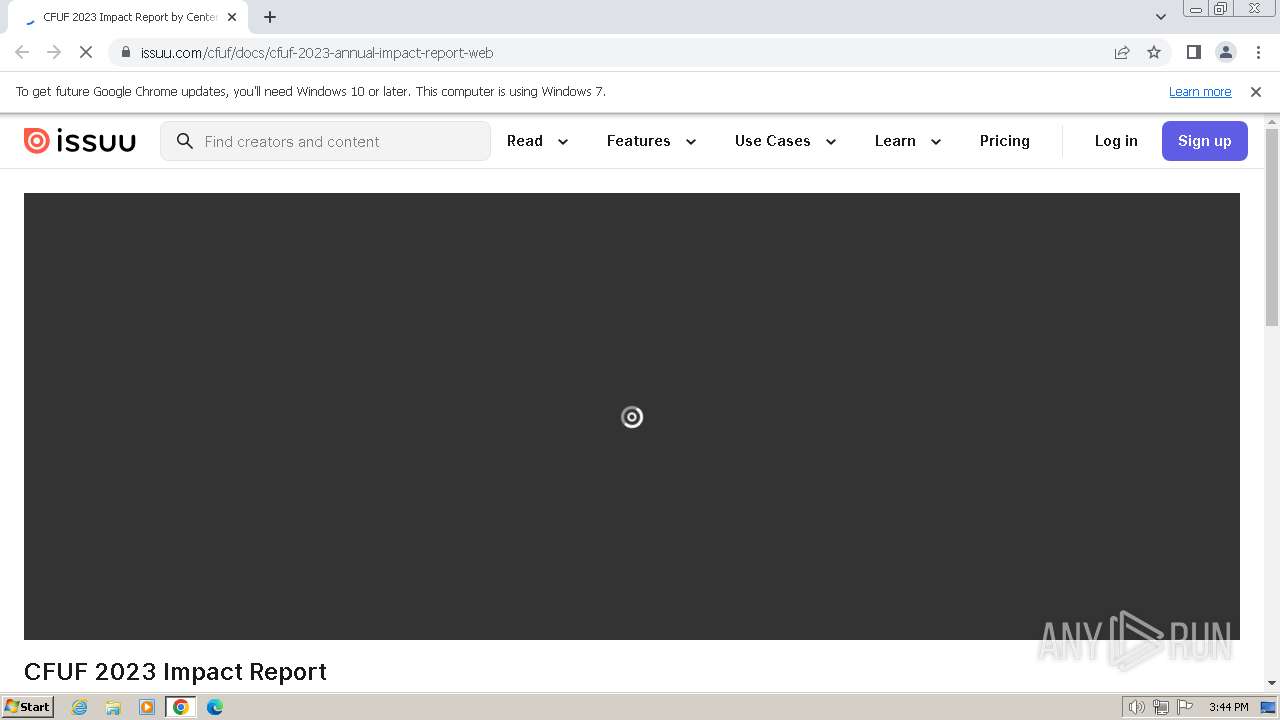Open the tab search dropdown

1160,17
